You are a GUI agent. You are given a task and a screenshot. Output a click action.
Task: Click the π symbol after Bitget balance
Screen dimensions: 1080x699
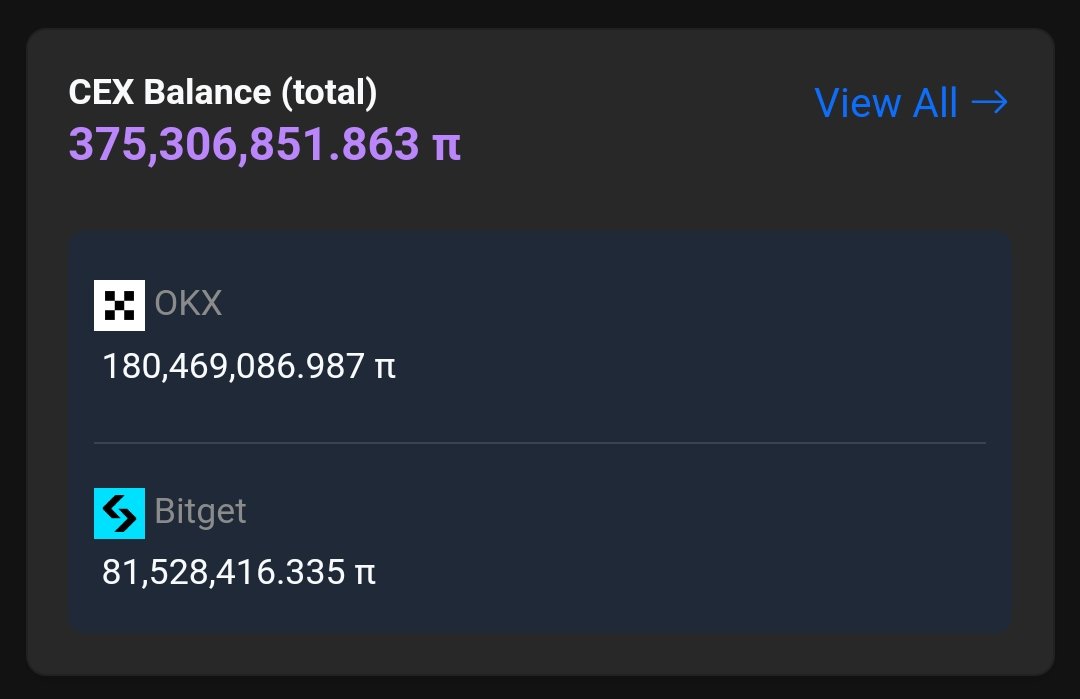(x=365, y=573)
